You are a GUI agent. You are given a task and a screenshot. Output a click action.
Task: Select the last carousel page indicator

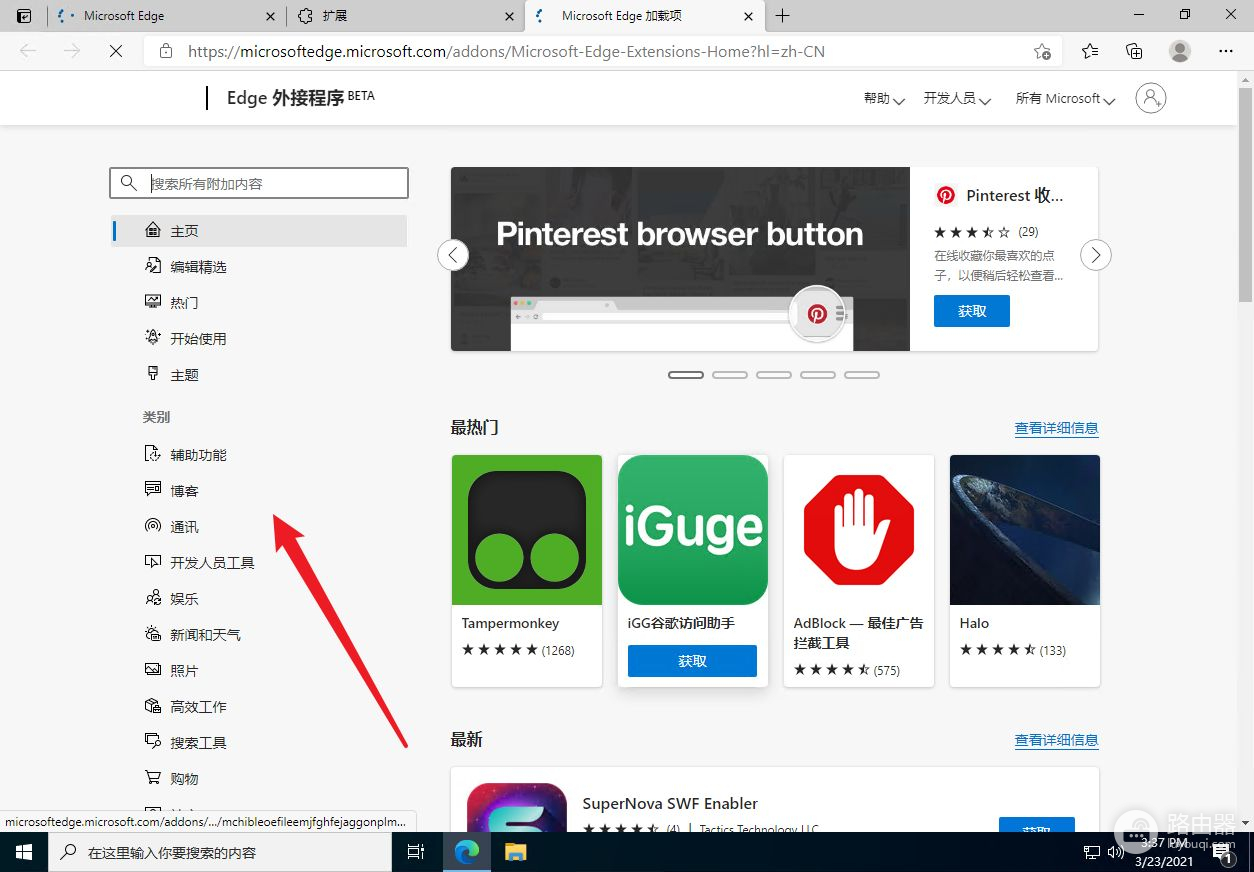tap(862, 375)
